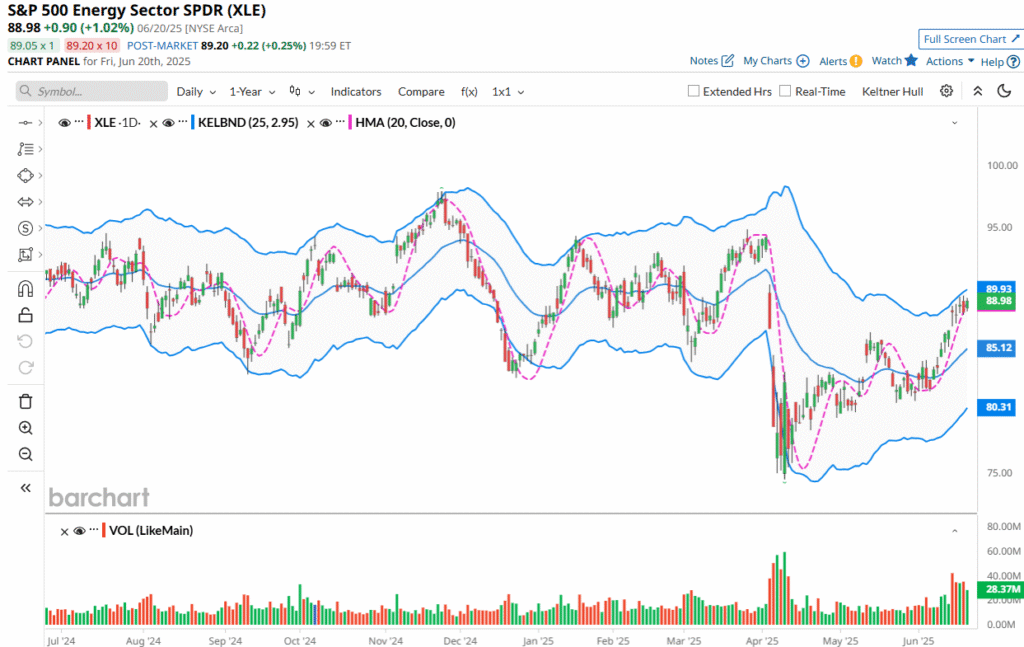Open the Indicators menu
The height and width of the screenshot is (647, 1024).
(356, 91)
